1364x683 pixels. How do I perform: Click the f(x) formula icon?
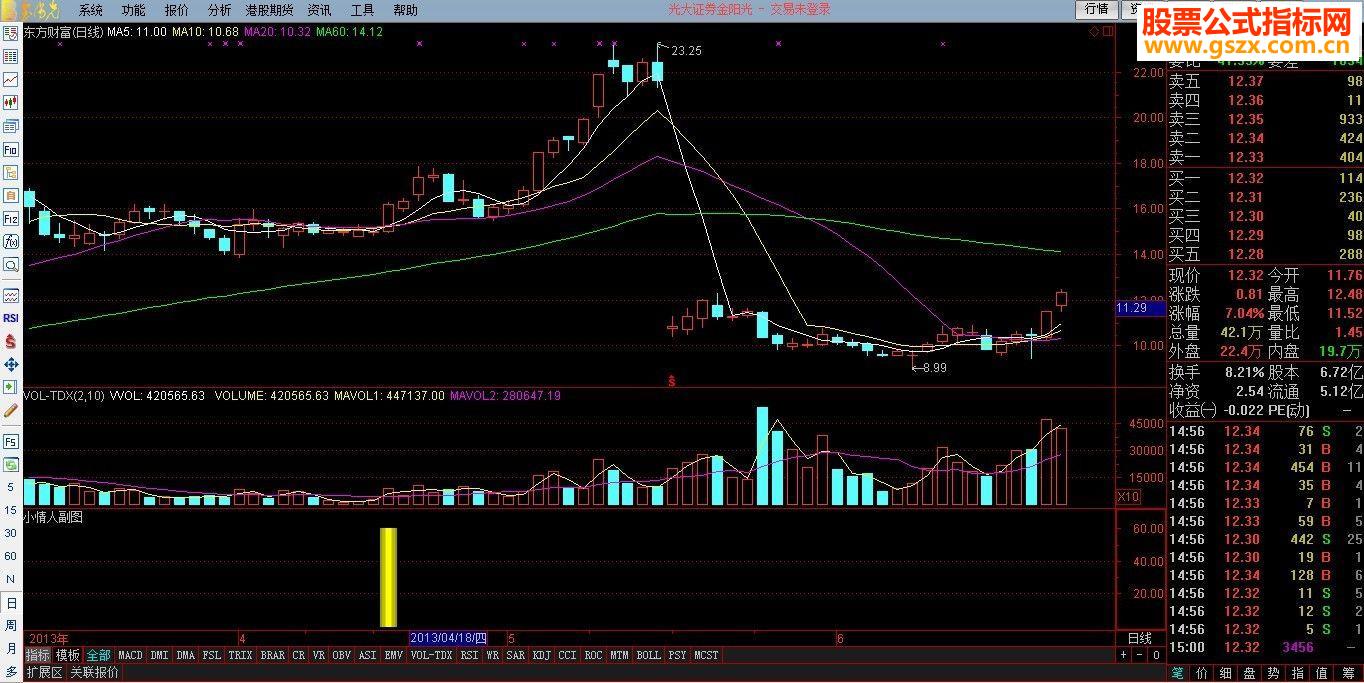click(x=11, y=241)
